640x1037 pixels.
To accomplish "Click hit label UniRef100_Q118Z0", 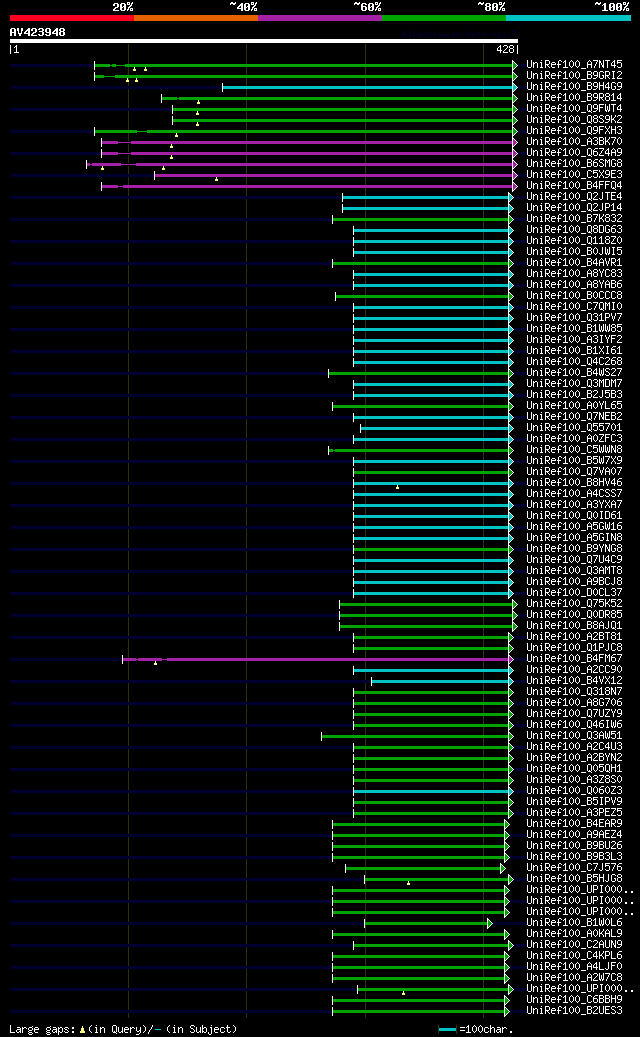I will pyautogui.click(x=574, y=241).
